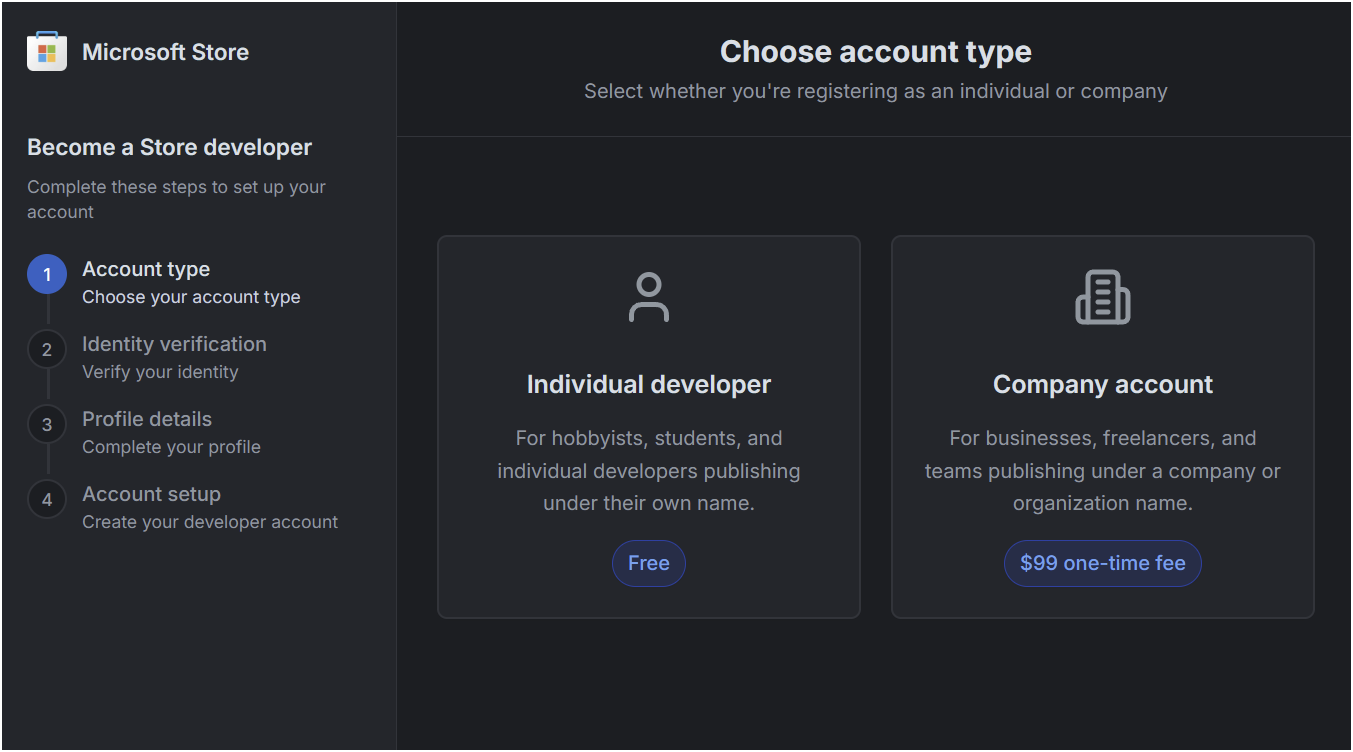Select step 2 circle for Identity verification

[x=47, y=349]
